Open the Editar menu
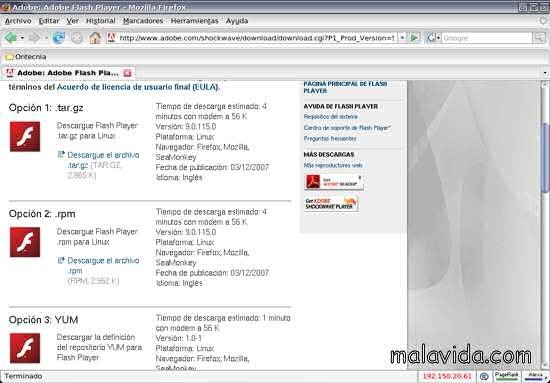 (x=49, y=21)
